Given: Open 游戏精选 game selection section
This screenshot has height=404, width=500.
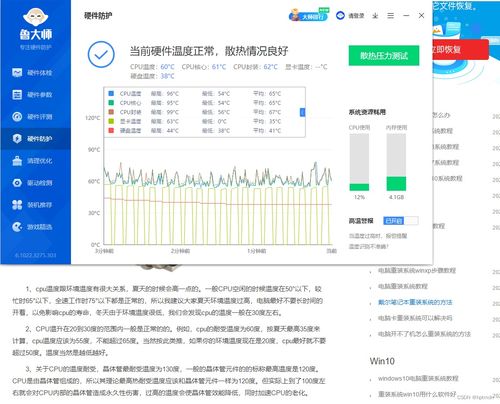Looking at the screenshot, I should coord(32,227).
